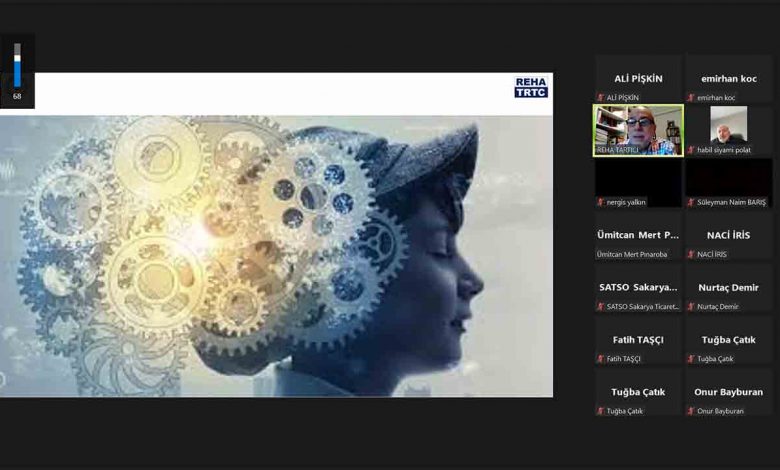Click Nurtaç Demir's muted mic icon
This screenshot has width=780, height=470.
pos(690,306)
